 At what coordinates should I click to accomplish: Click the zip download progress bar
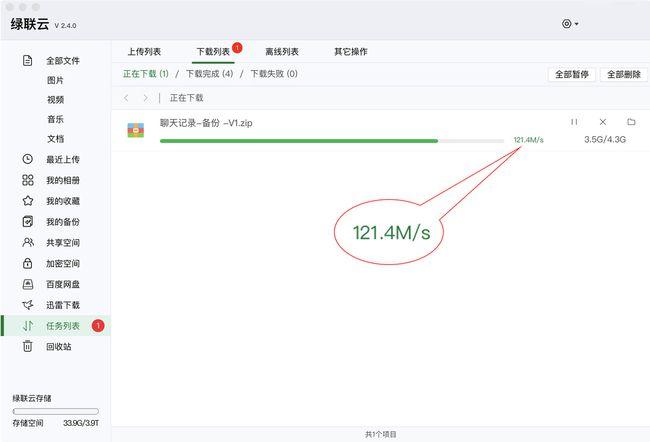332,141
